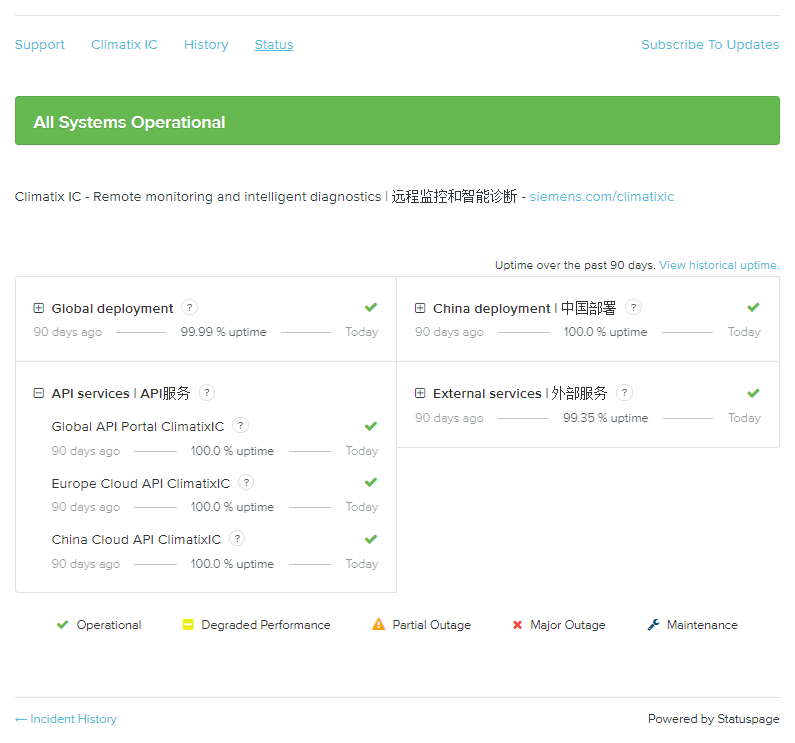Click the Major Outage red cross icon

[517, 625]
